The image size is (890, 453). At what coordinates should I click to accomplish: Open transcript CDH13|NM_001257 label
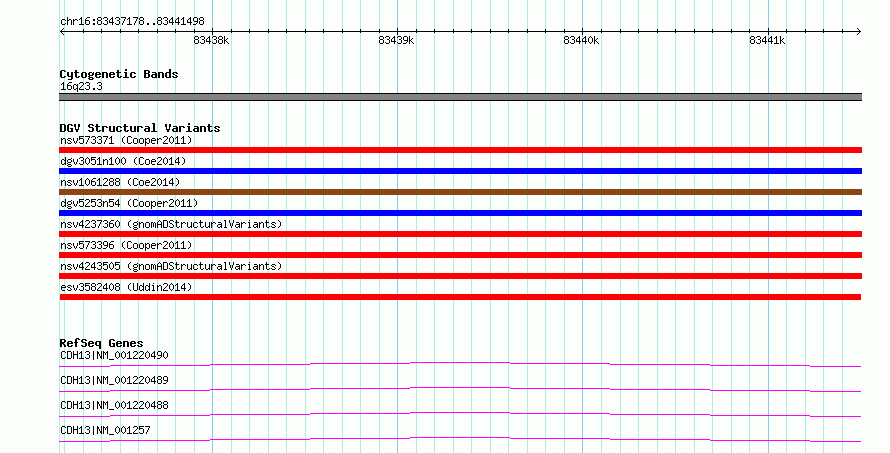click(x=105, y=430)
